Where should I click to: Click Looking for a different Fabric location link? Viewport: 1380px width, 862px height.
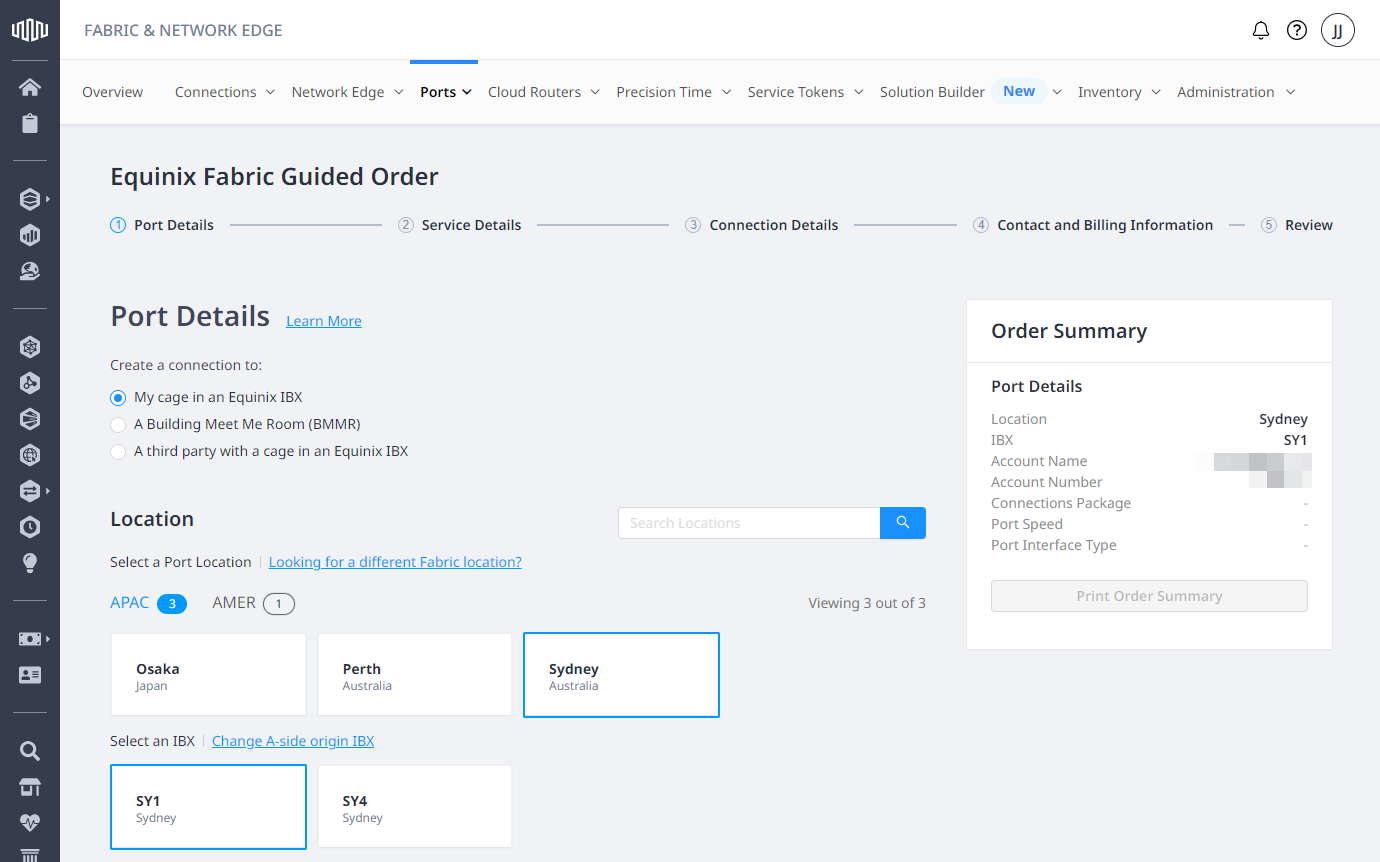395,562
